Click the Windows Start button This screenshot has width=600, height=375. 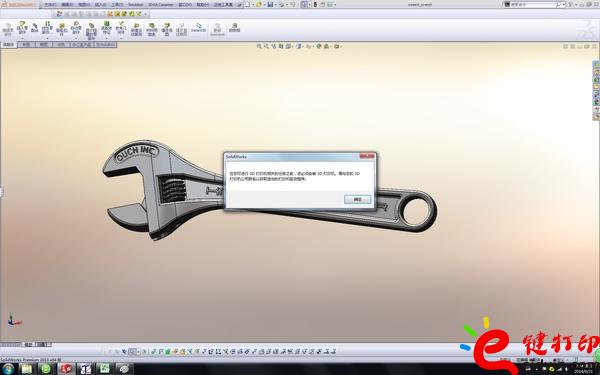tap(8, 369)
